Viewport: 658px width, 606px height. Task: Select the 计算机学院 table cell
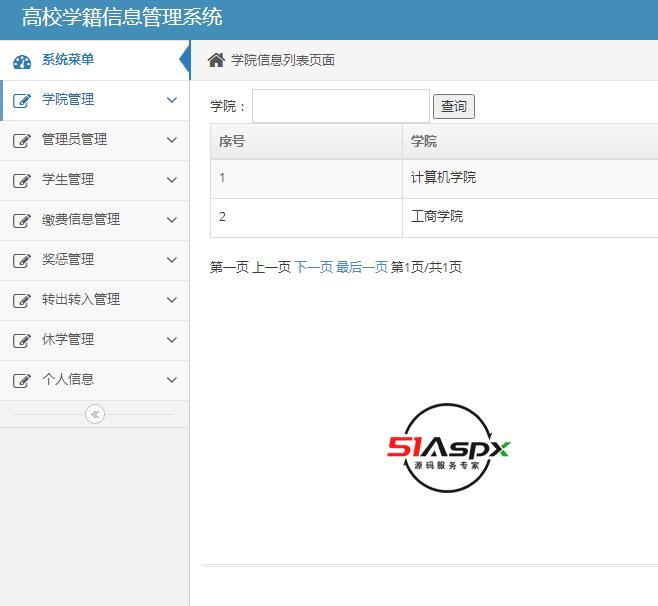(530, 179)
